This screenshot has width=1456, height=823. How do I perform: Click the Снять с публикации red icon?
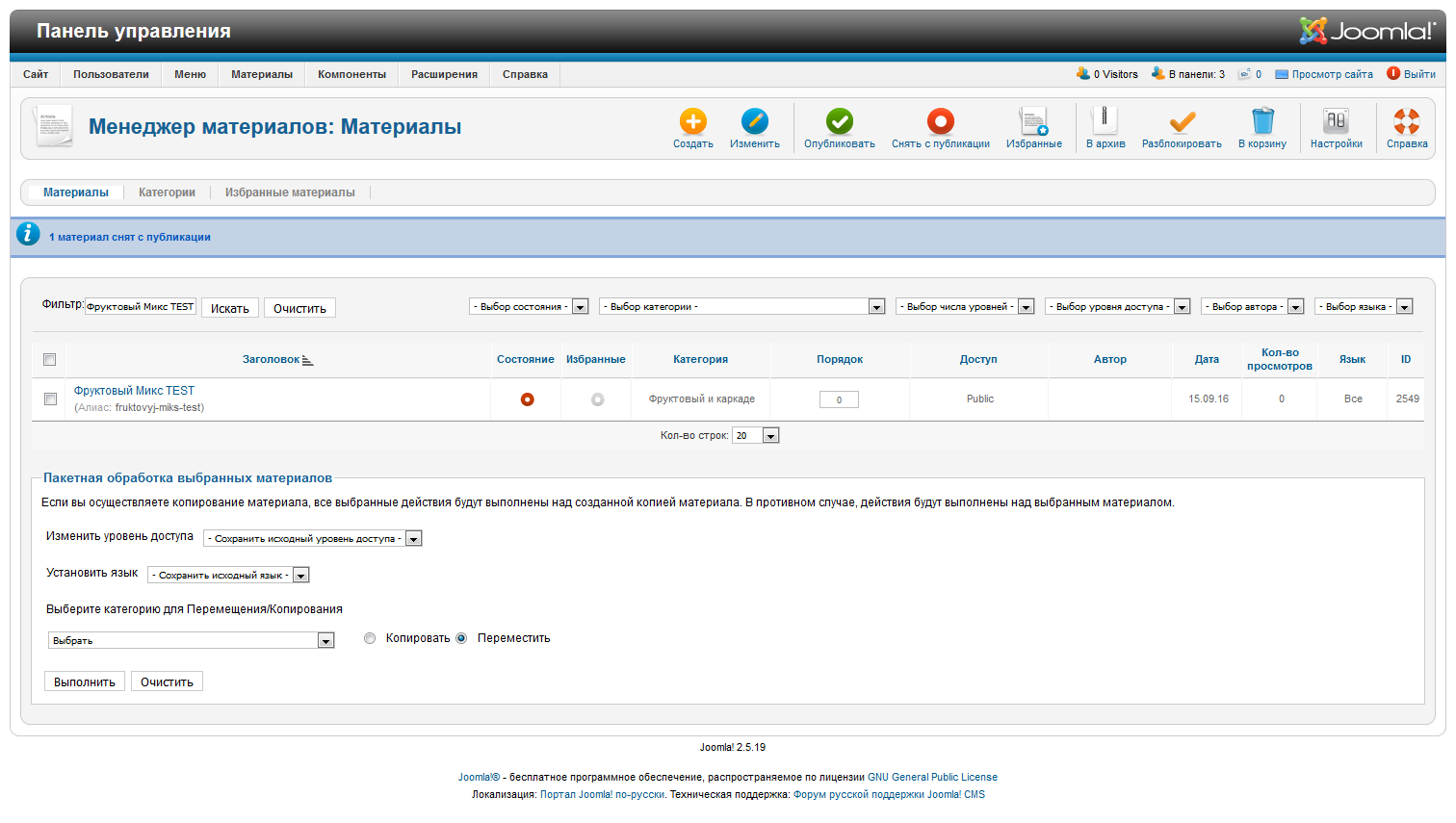point(941,121)
